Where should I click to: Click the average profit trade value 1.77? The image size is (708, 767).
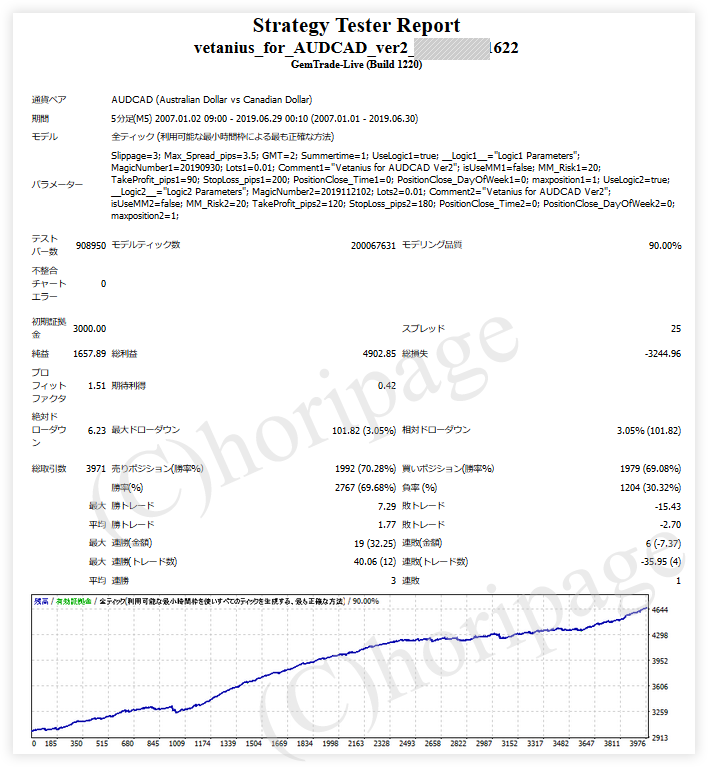tap(387, 525)
